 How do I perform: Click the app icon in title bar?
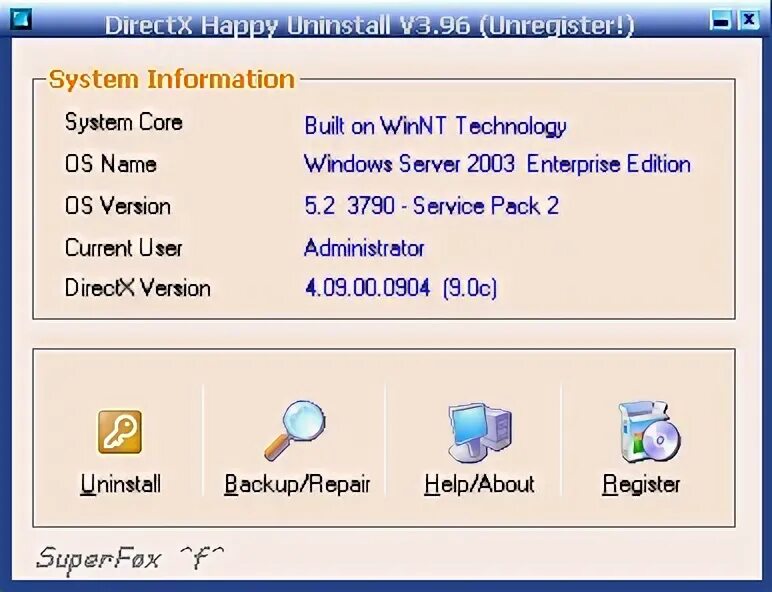[x=21, y=20]
